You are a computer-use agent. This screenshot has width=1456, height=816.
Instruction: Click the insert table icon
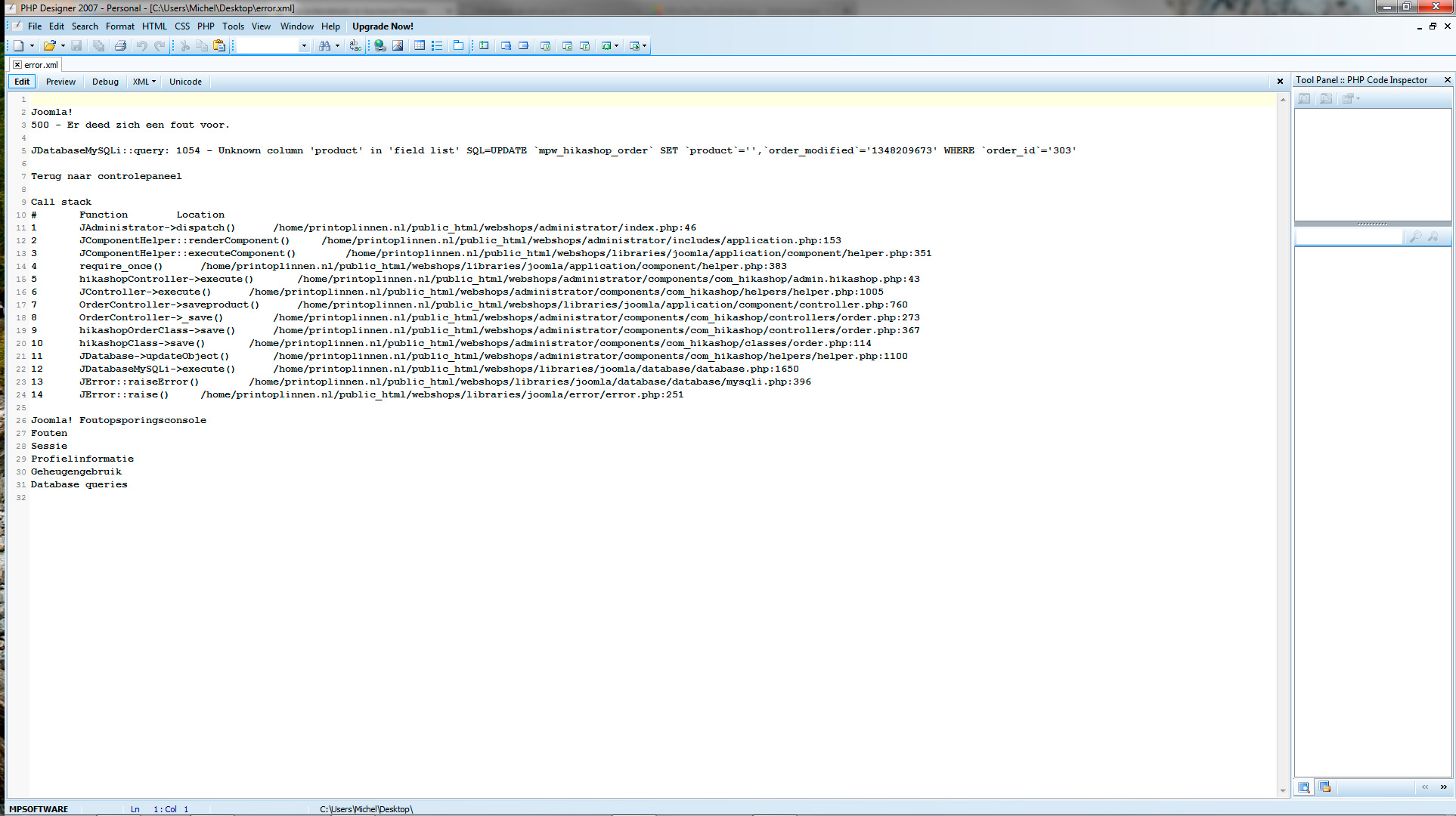pyautogui.click(x=420, y=46)
